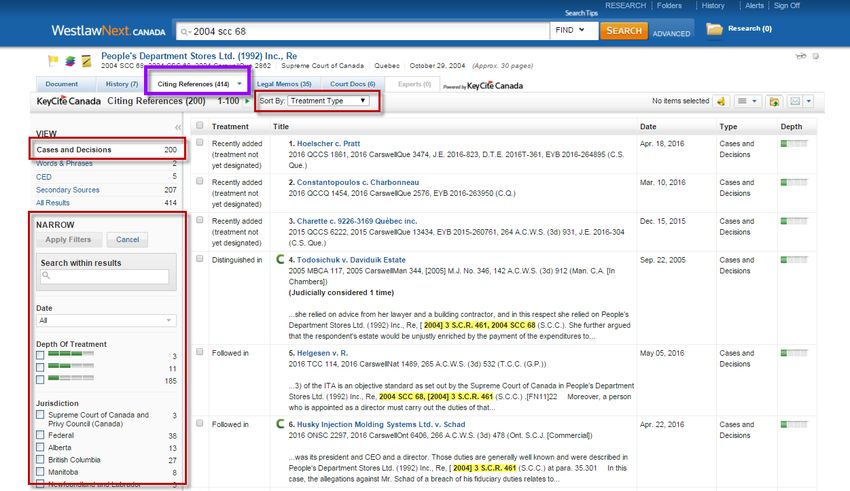Click green C icon beside Husky Injection Molding
Image resolution: width=850 pixels, height=491 pixels.
(x=280, y=424)
